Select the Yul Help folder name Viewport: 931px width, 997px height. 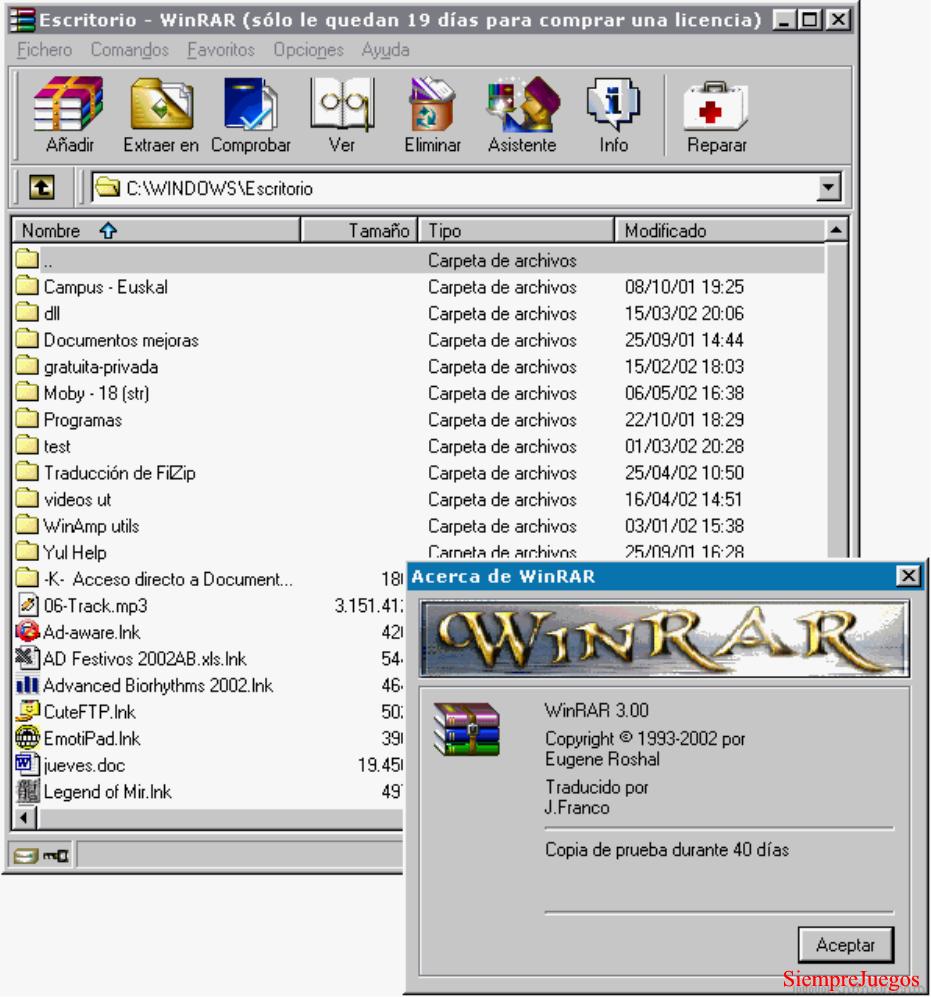coord(74,553)
